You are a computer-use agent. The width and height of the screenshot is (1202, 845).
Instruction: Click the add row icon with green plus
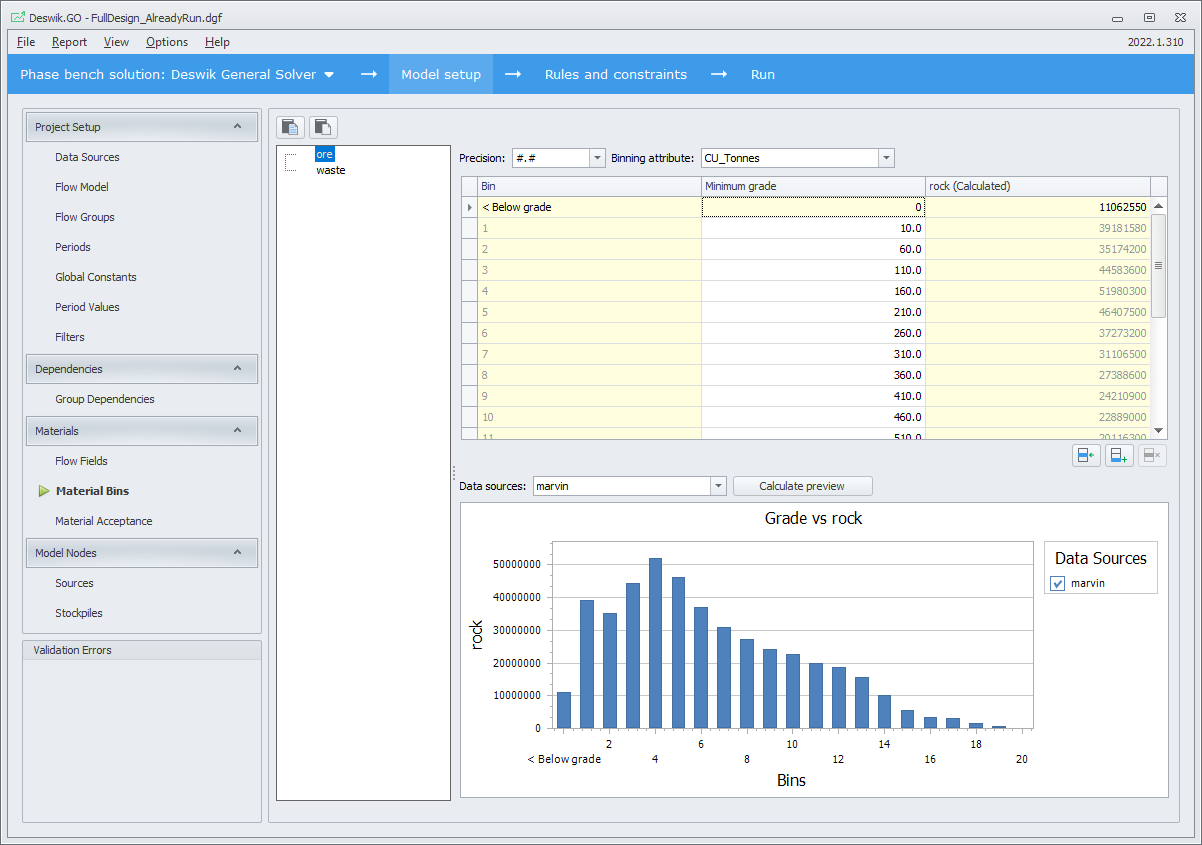1119,456
